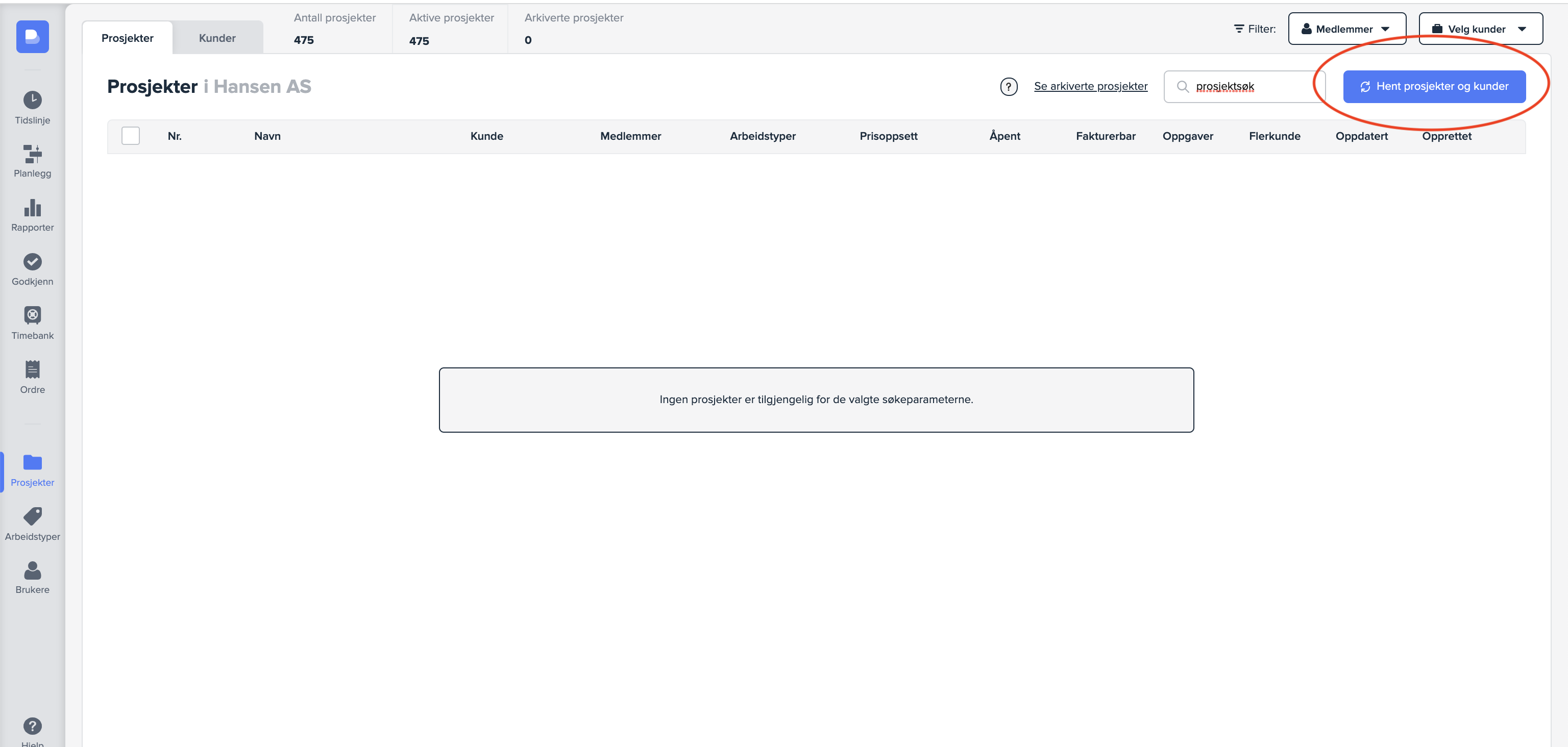Expand the Velg kunder dropdown

(1480, 29)
